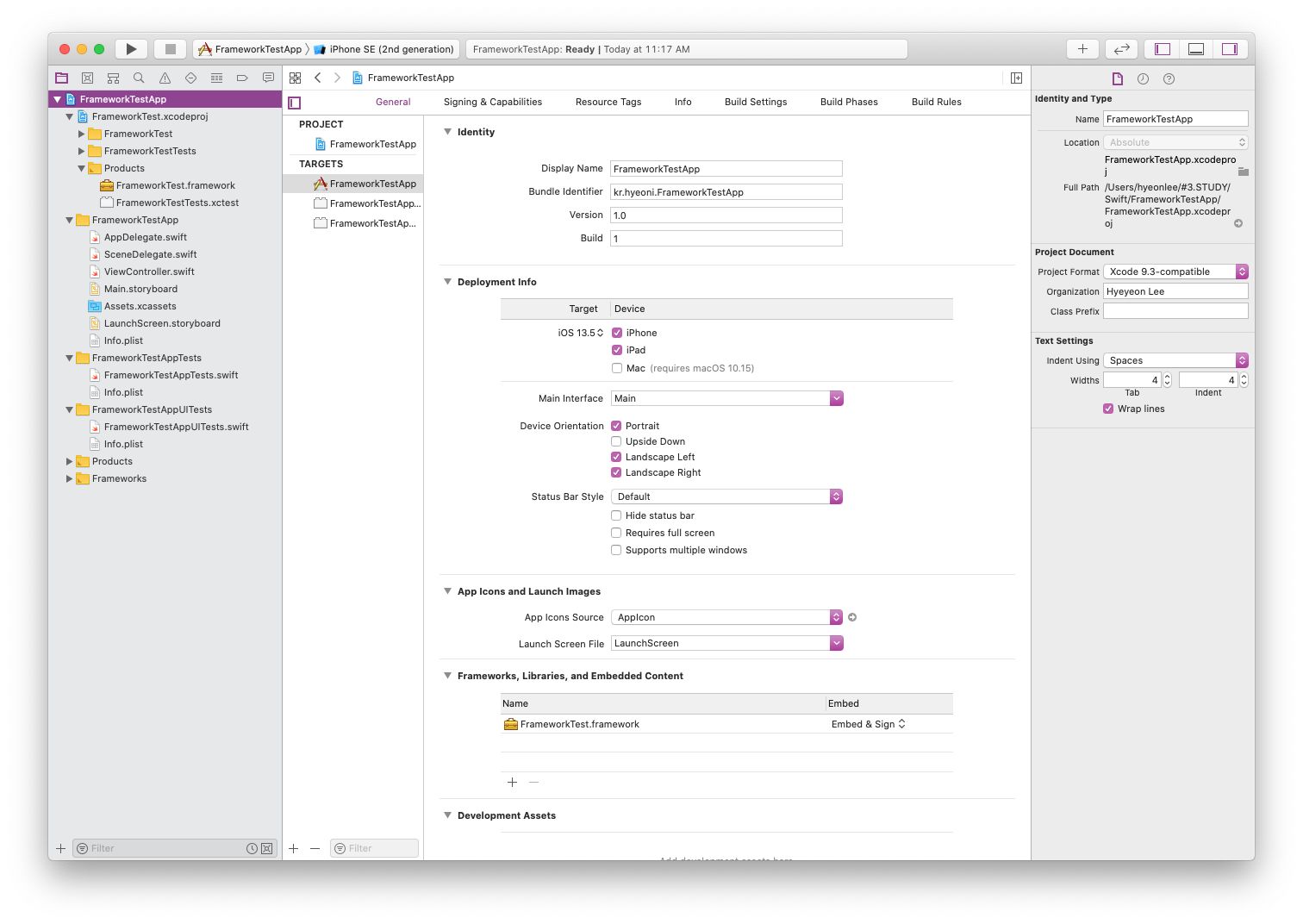
Task: Hide the Inspectors panel
Action: (1230, 49)
